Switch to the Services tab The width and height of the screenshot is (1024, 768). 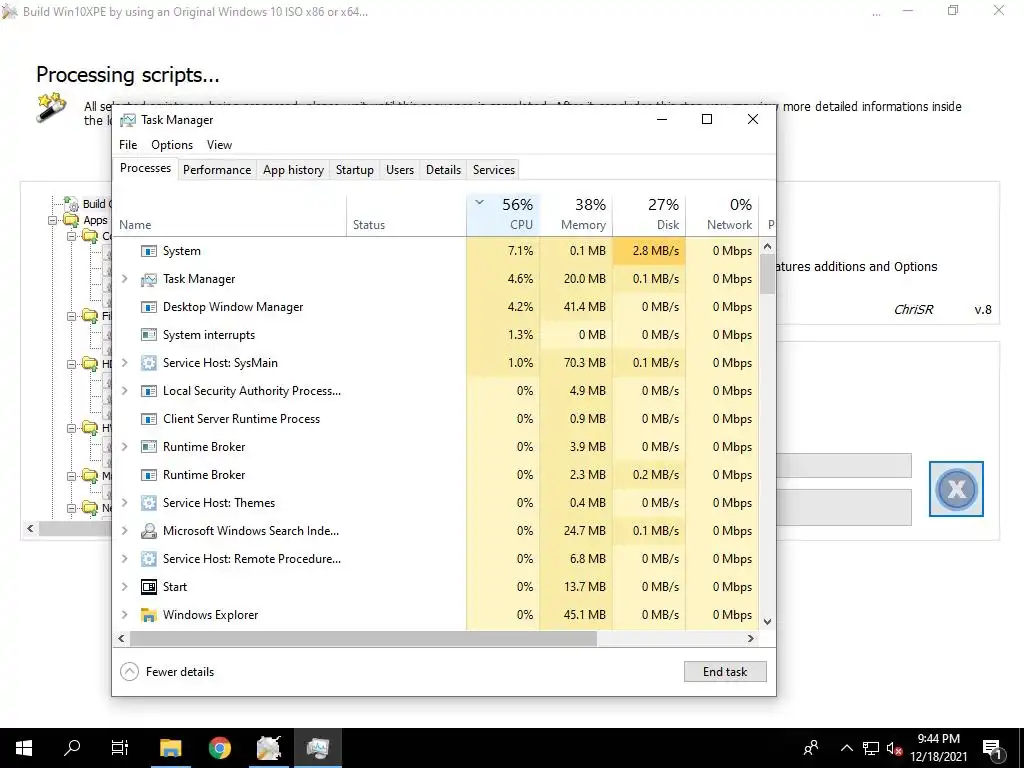pos(494,170)
